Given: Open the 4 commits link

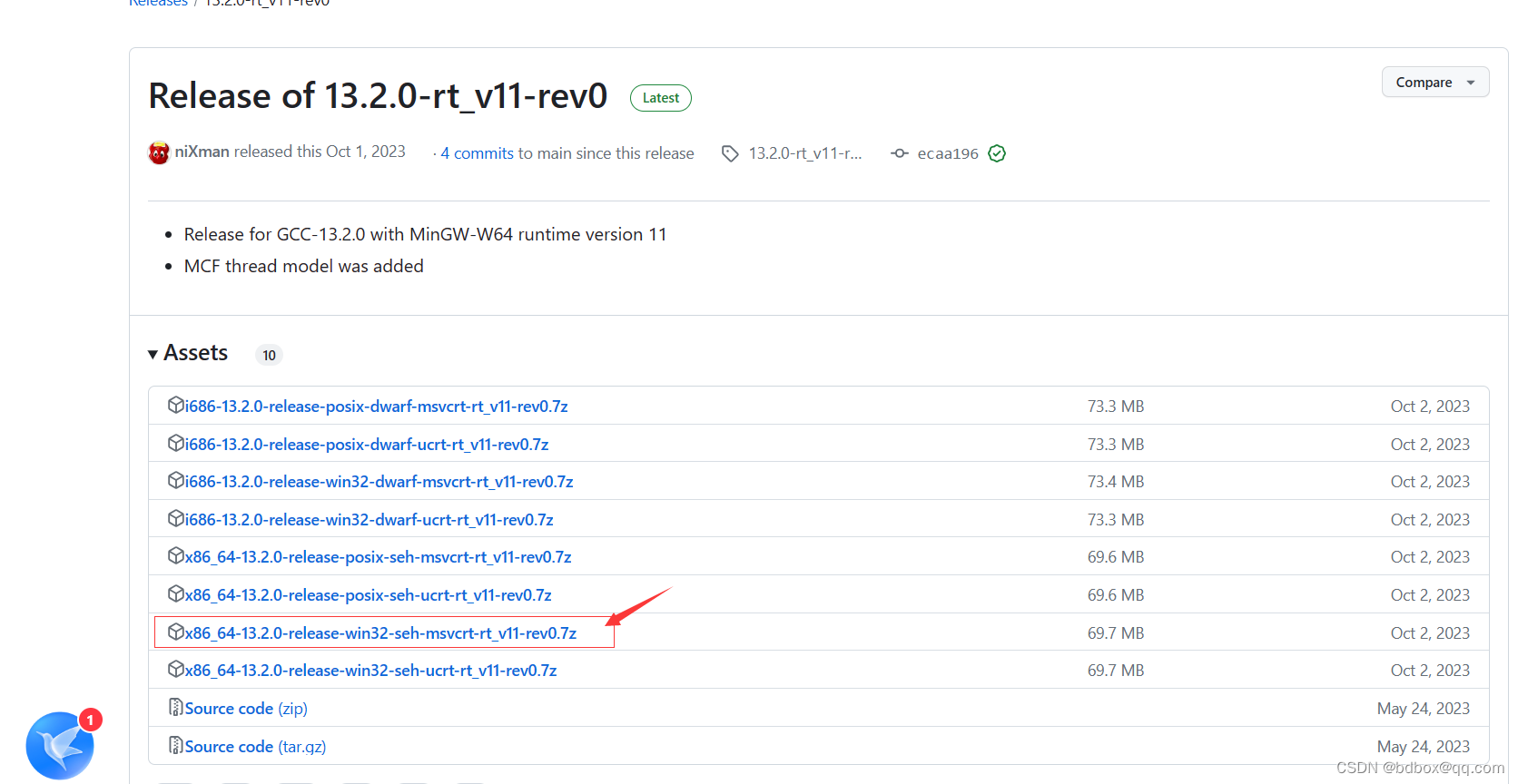Looking at the screenshot, I should pyautogui.click(x=478, y=153).
